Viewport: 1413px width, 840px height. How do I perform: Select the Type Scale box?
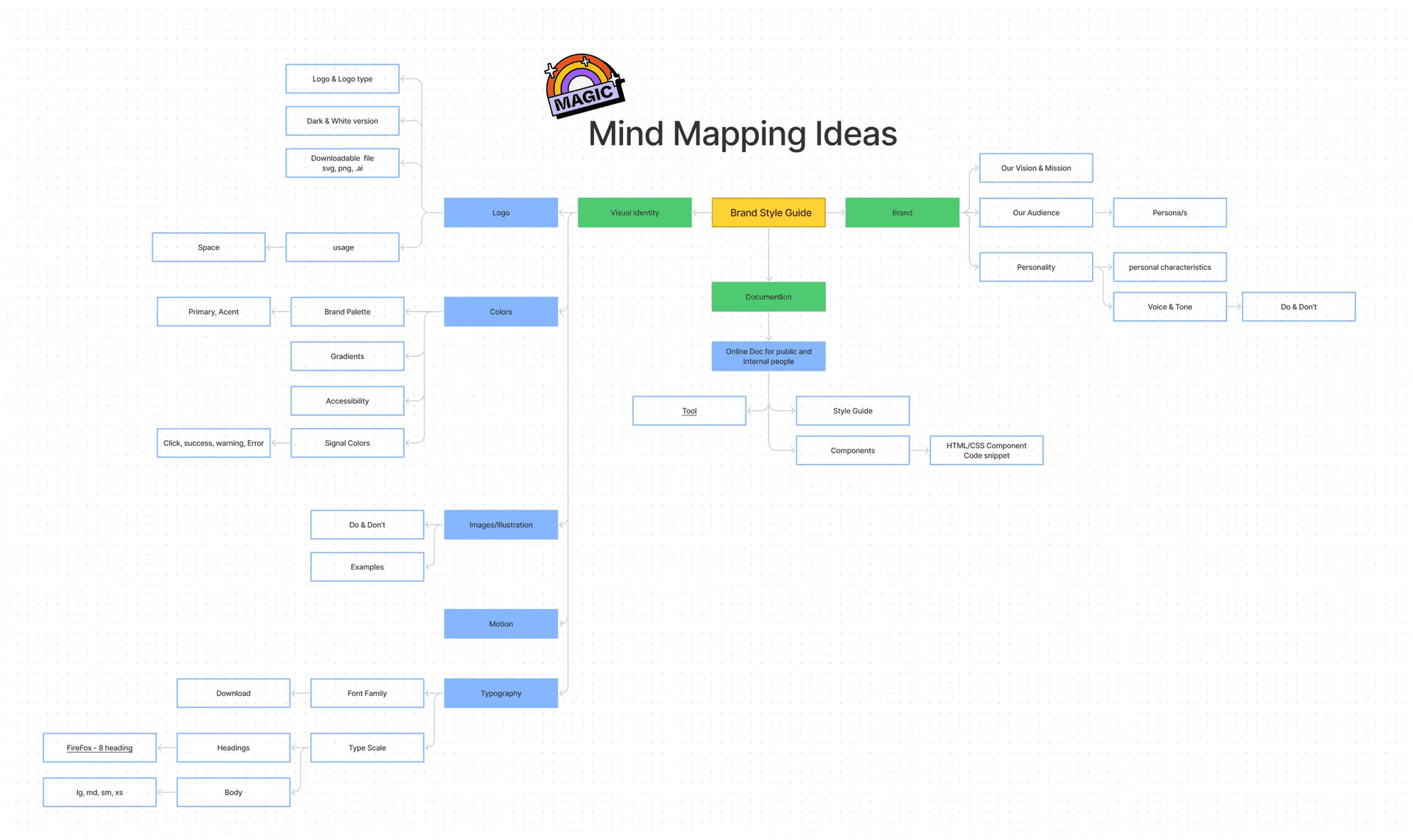(367, 748)
